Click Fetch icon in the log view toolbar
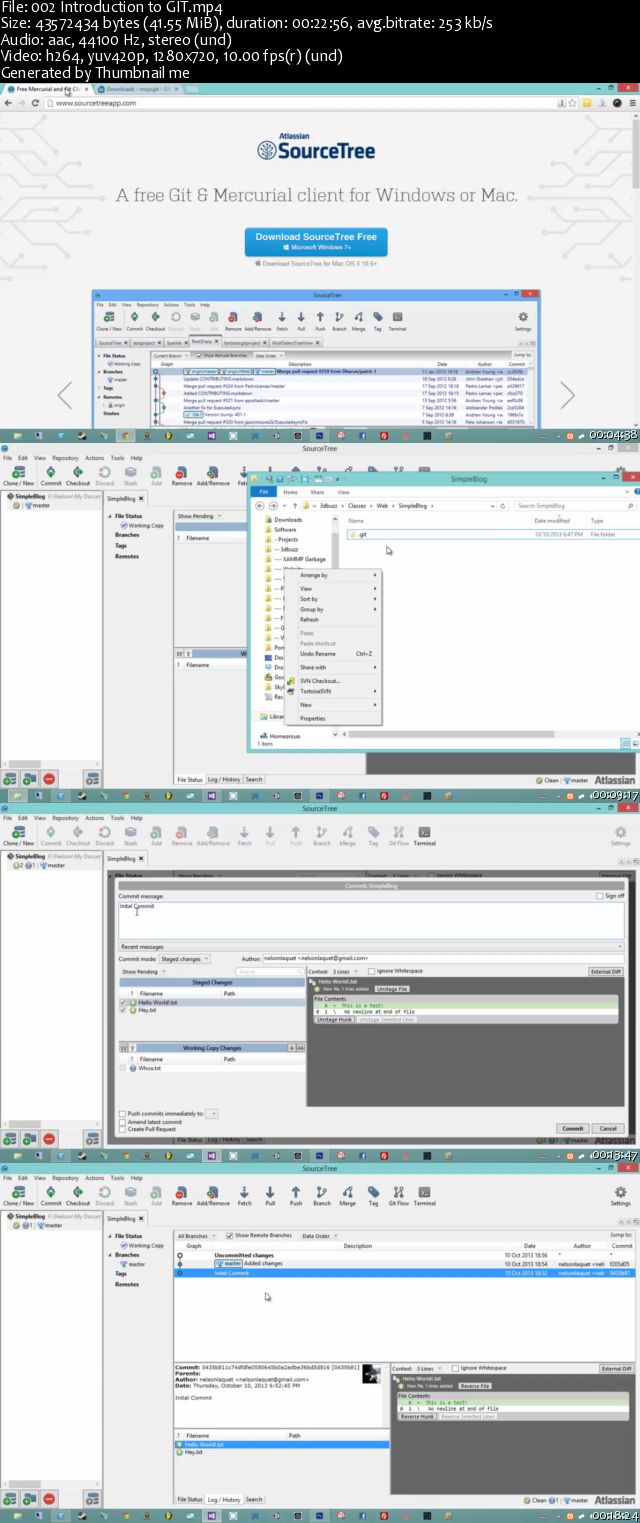640x1523 pixels. 245,1195
